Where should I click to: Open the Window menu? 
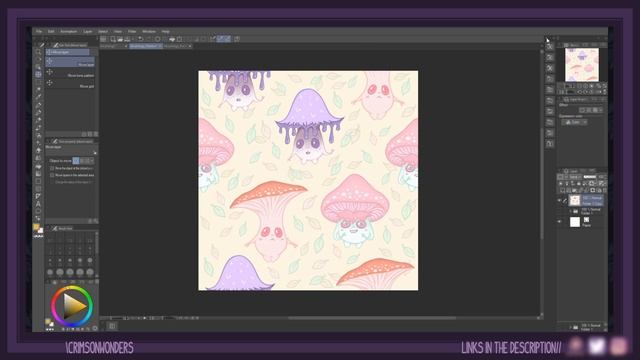149,31
